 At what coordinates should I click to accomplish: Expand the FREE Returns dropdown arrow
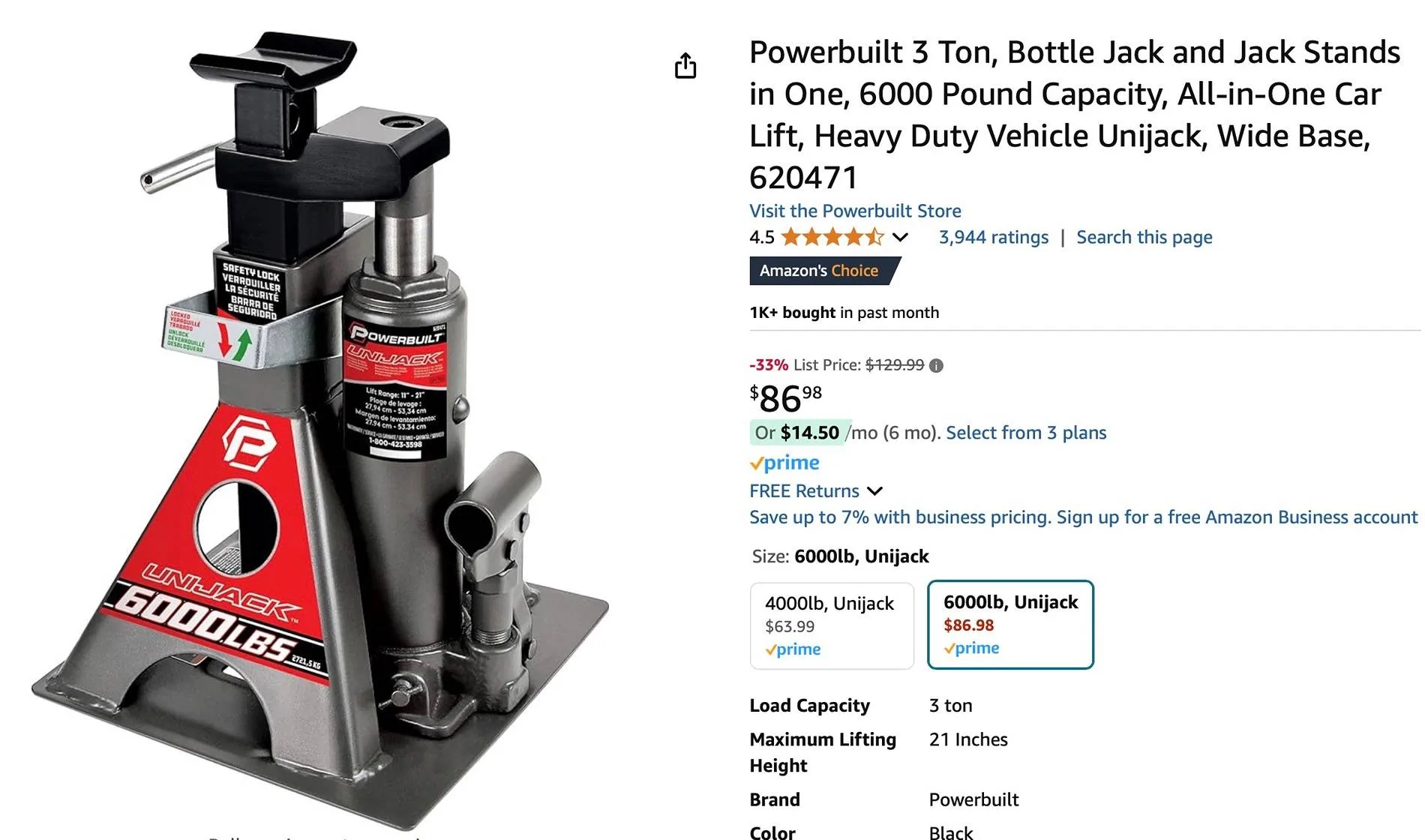coord(874,491)
